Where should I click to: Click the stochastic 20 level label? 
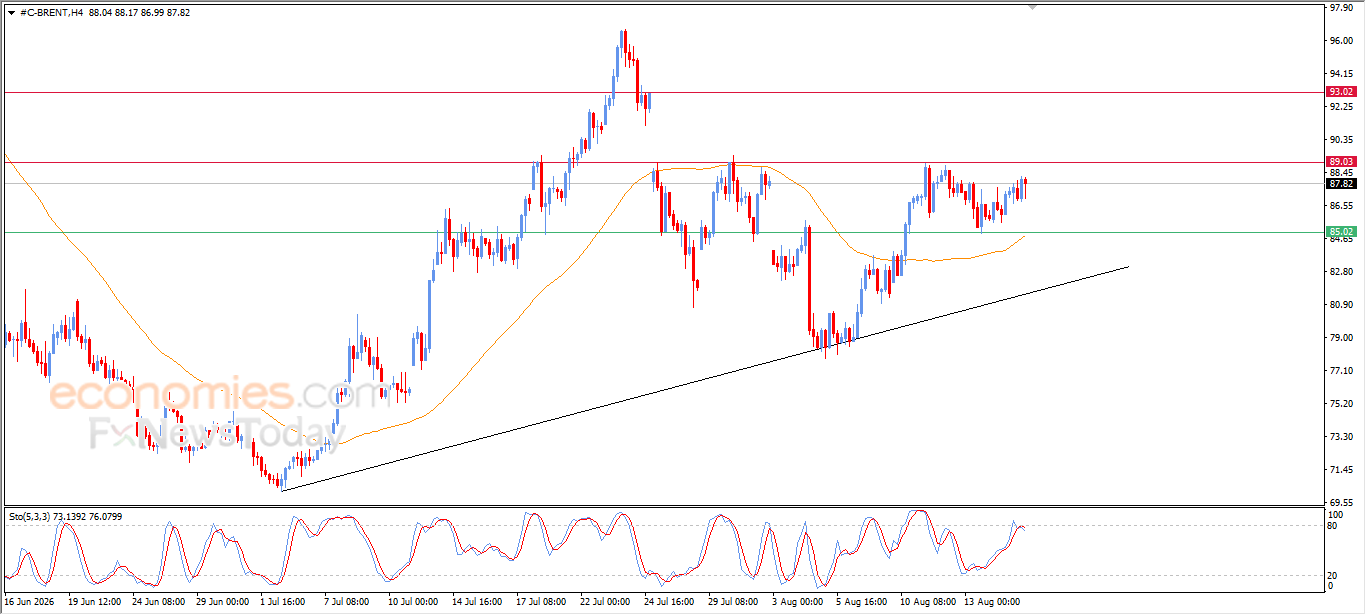coord(1334,575)
